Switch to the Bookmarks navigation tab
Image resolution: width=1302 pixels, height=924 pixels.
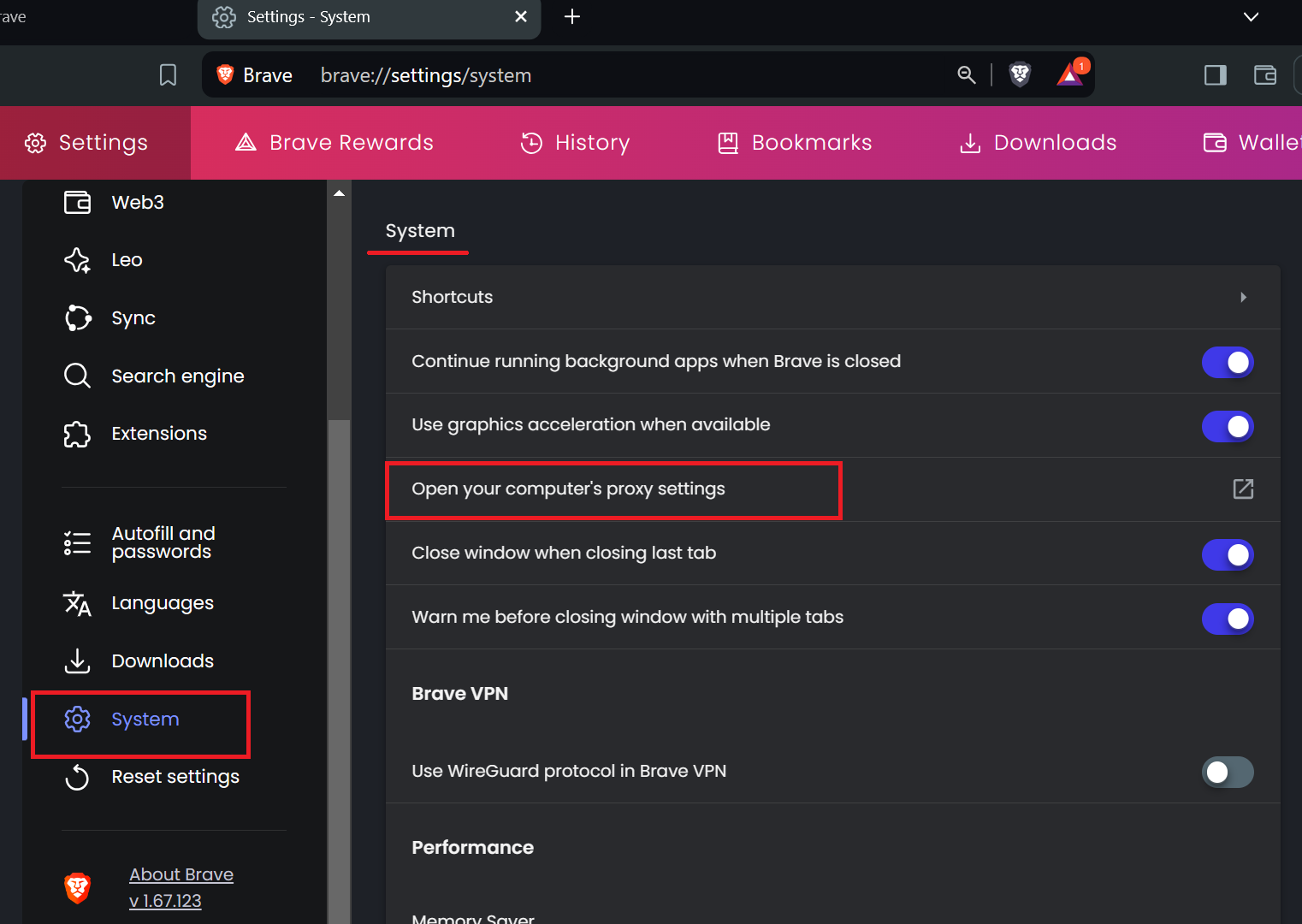pyautogui.click(x=795, y=143)
